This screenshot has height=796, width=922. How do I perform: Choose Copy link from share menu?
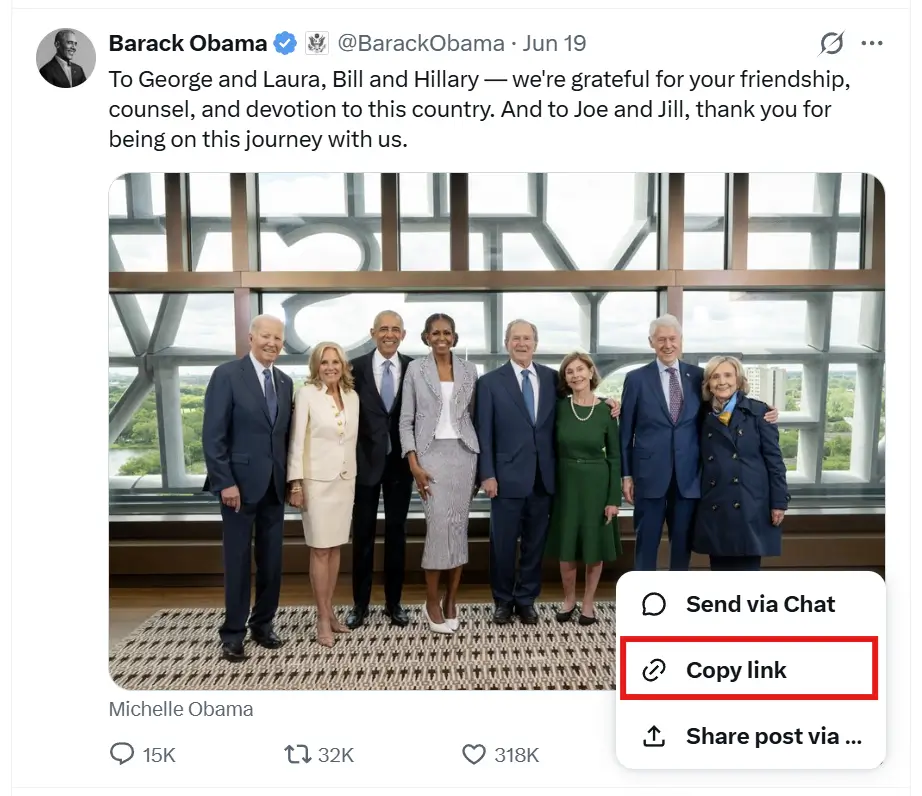tap(749, 670)
